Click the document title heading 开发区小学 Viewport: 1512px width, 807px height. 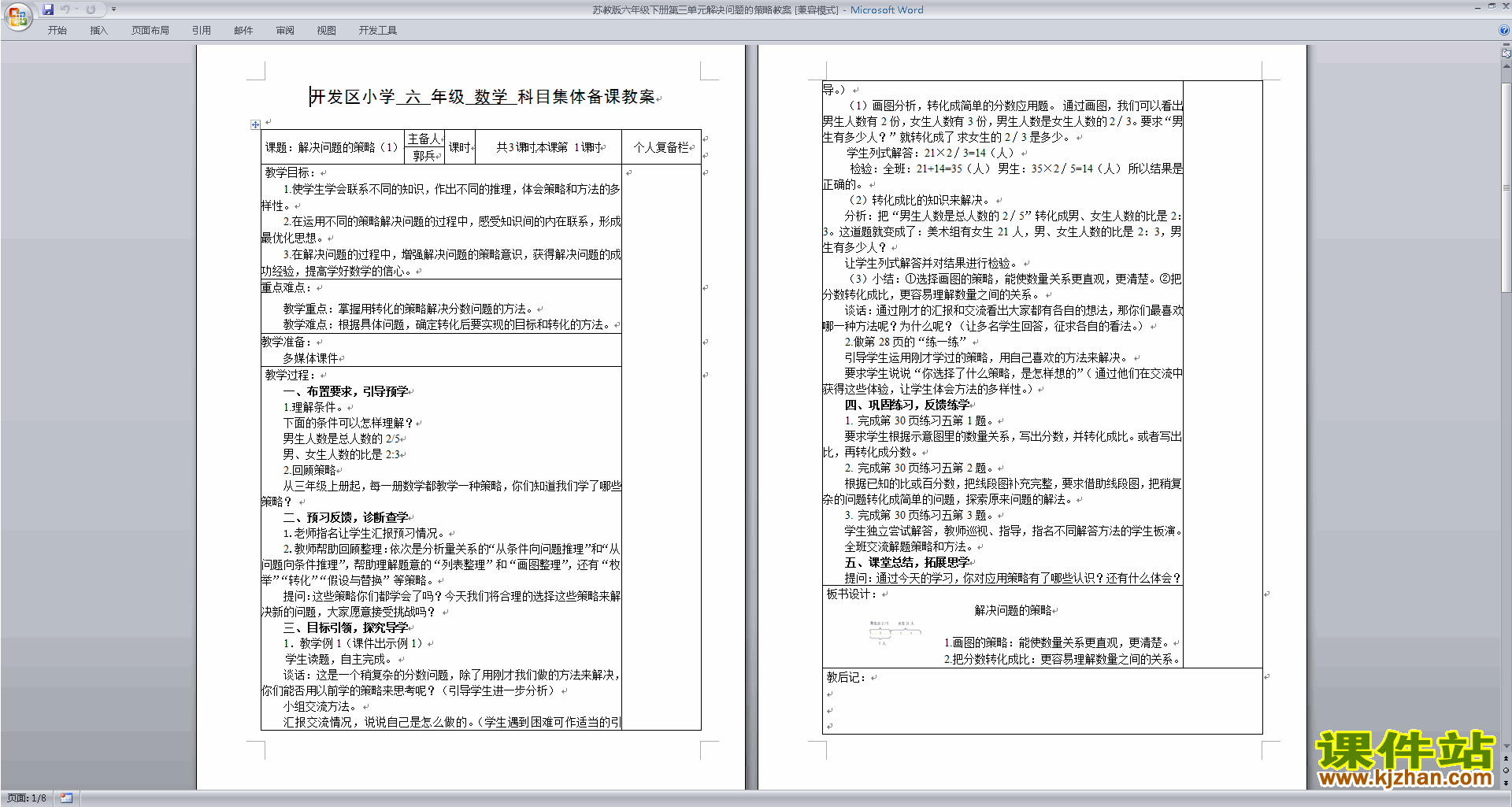351,97
